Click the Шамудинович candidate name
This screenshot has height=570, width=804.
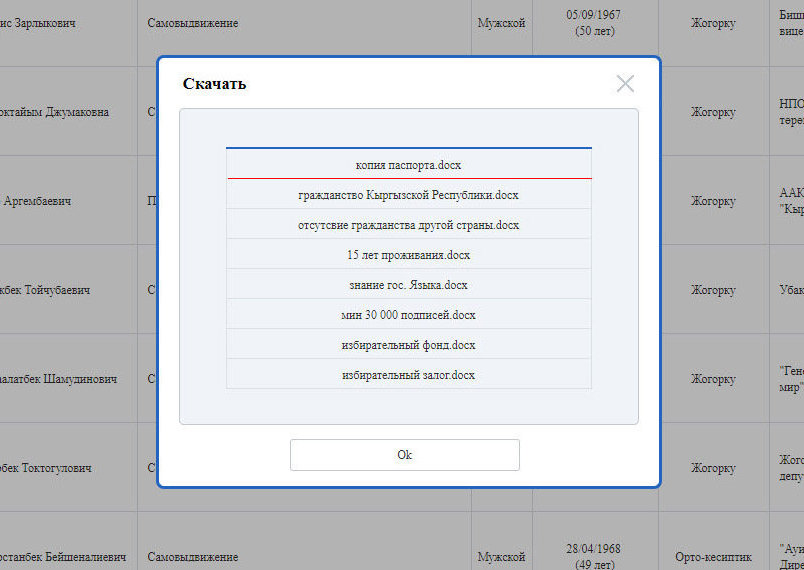coord(58,379)
